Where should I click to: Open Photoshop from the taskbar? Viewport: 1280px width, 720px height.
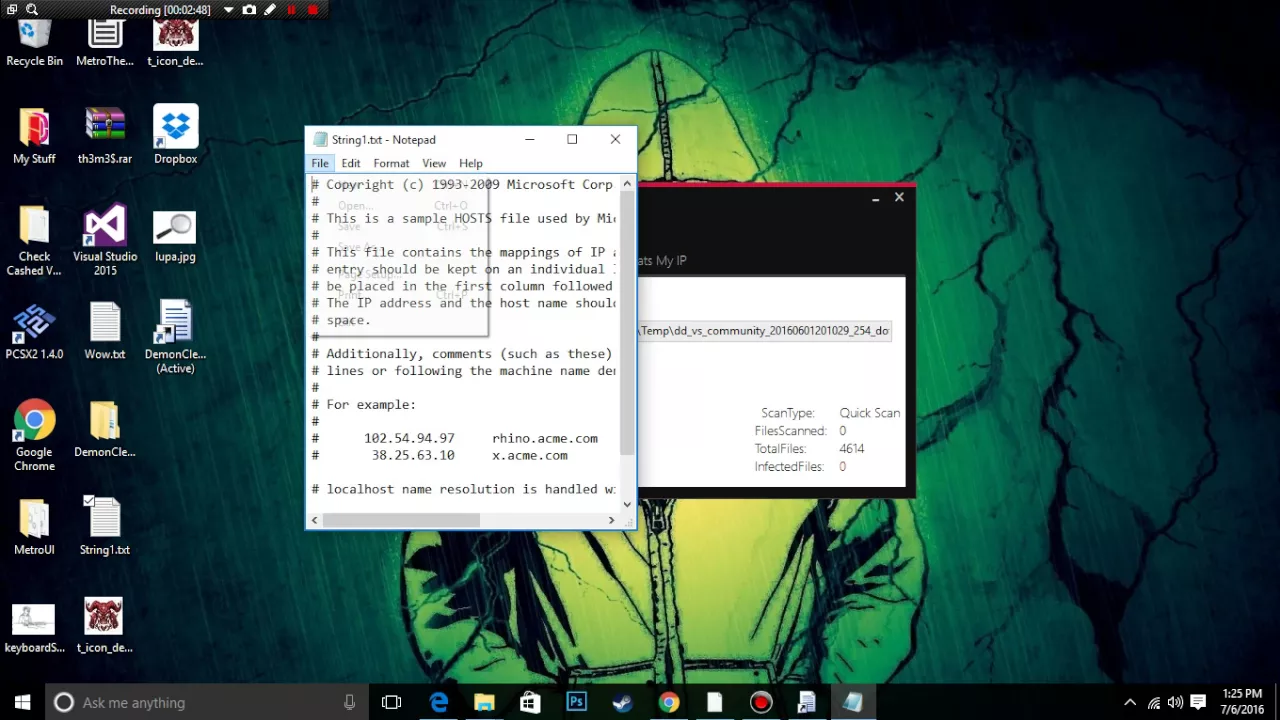(576, 702)
